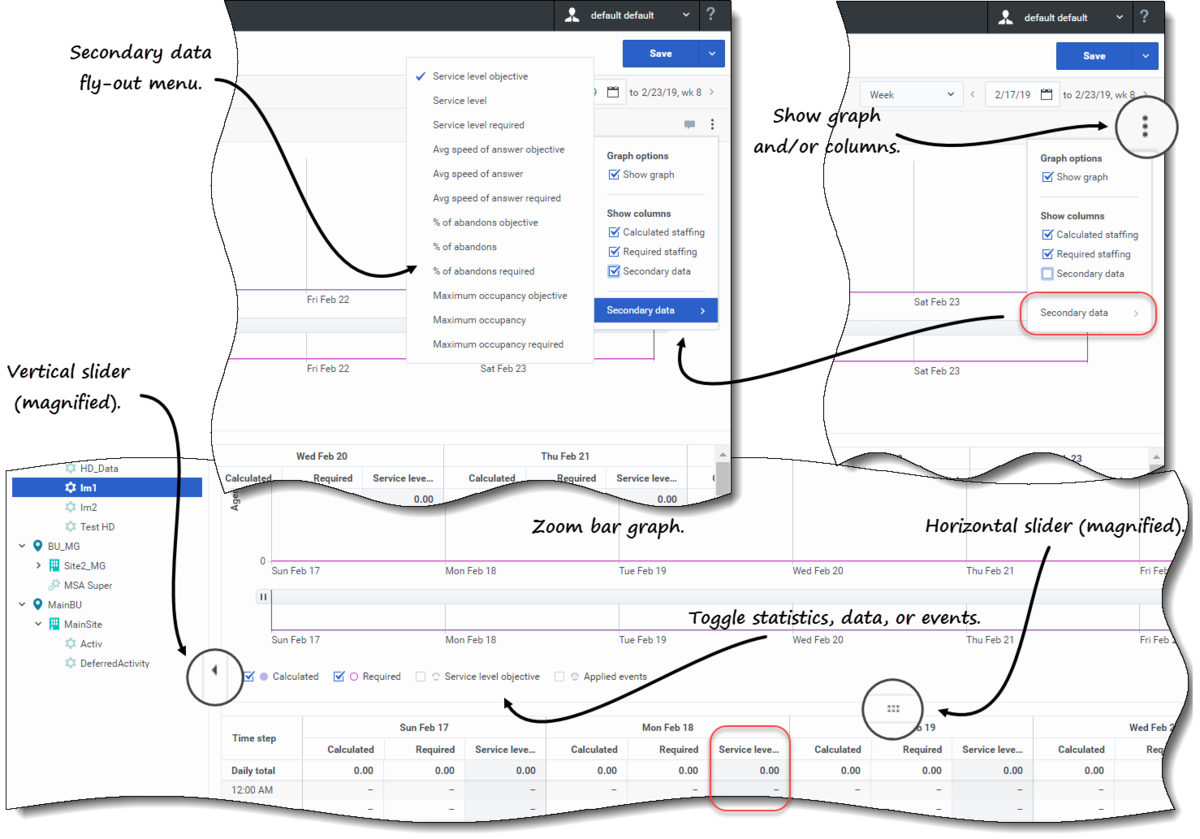Choose 'Avg speed of answer objective'
The width and height of the screenshot is (1200, 839).
click(499, 150)
